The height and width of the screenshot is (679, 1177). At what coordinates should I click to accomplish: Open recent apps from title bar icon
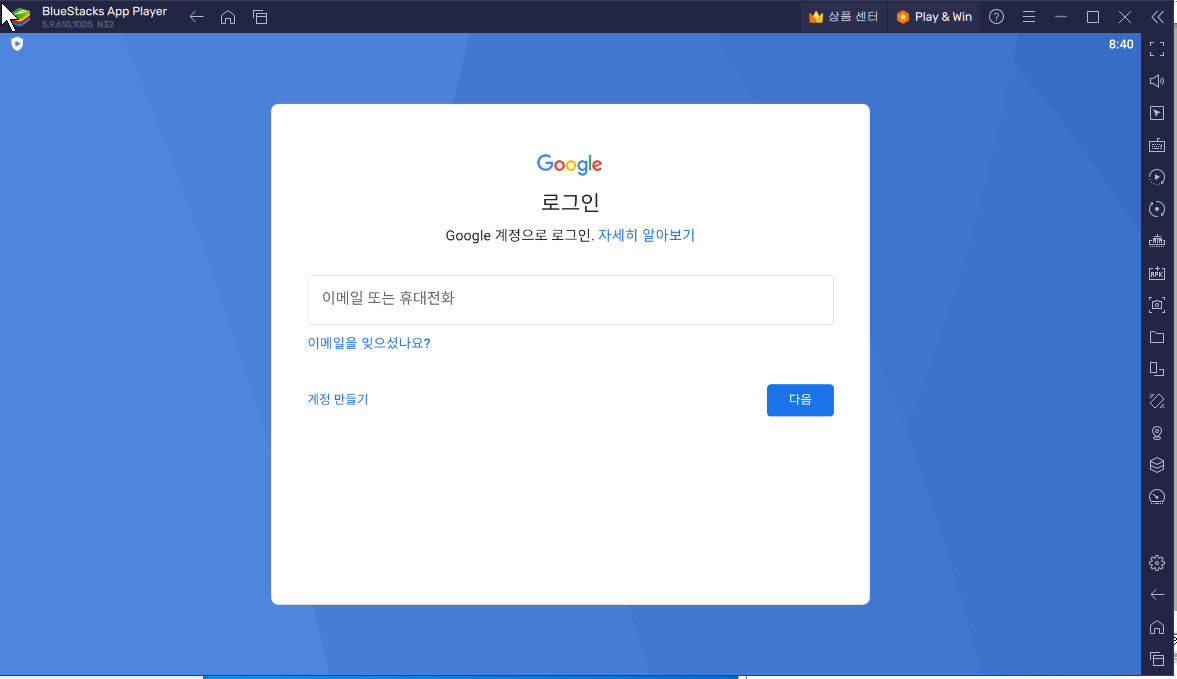[x=260, y=17]
